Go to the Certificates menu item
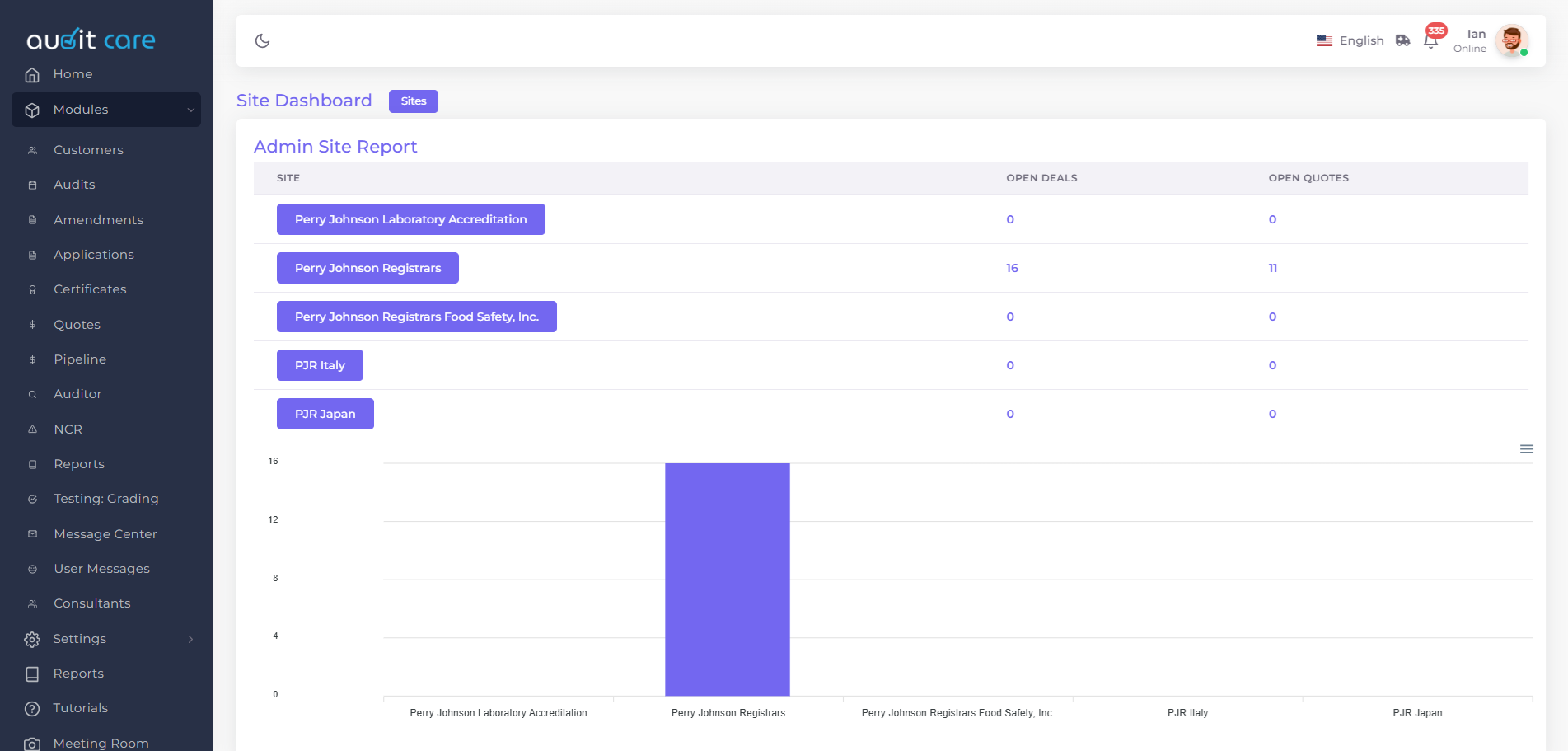The image size is (1568, 751). click(90, 289)
